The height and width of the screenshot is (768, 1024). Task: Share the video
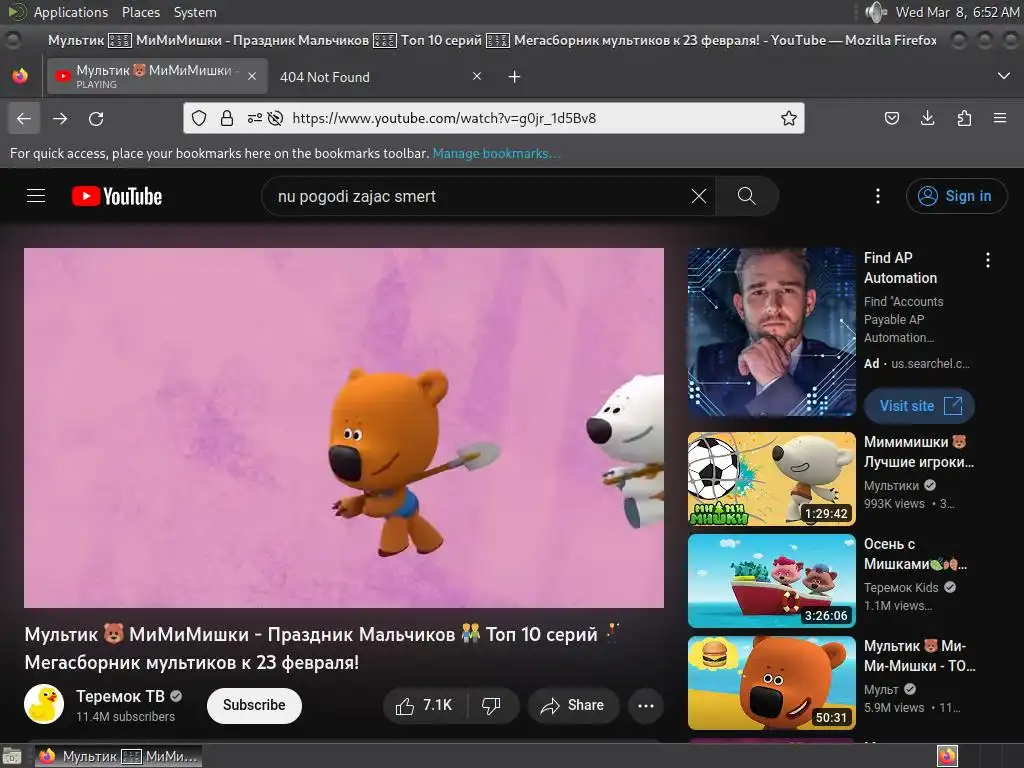pyautogui.click(x=573, y=705)
